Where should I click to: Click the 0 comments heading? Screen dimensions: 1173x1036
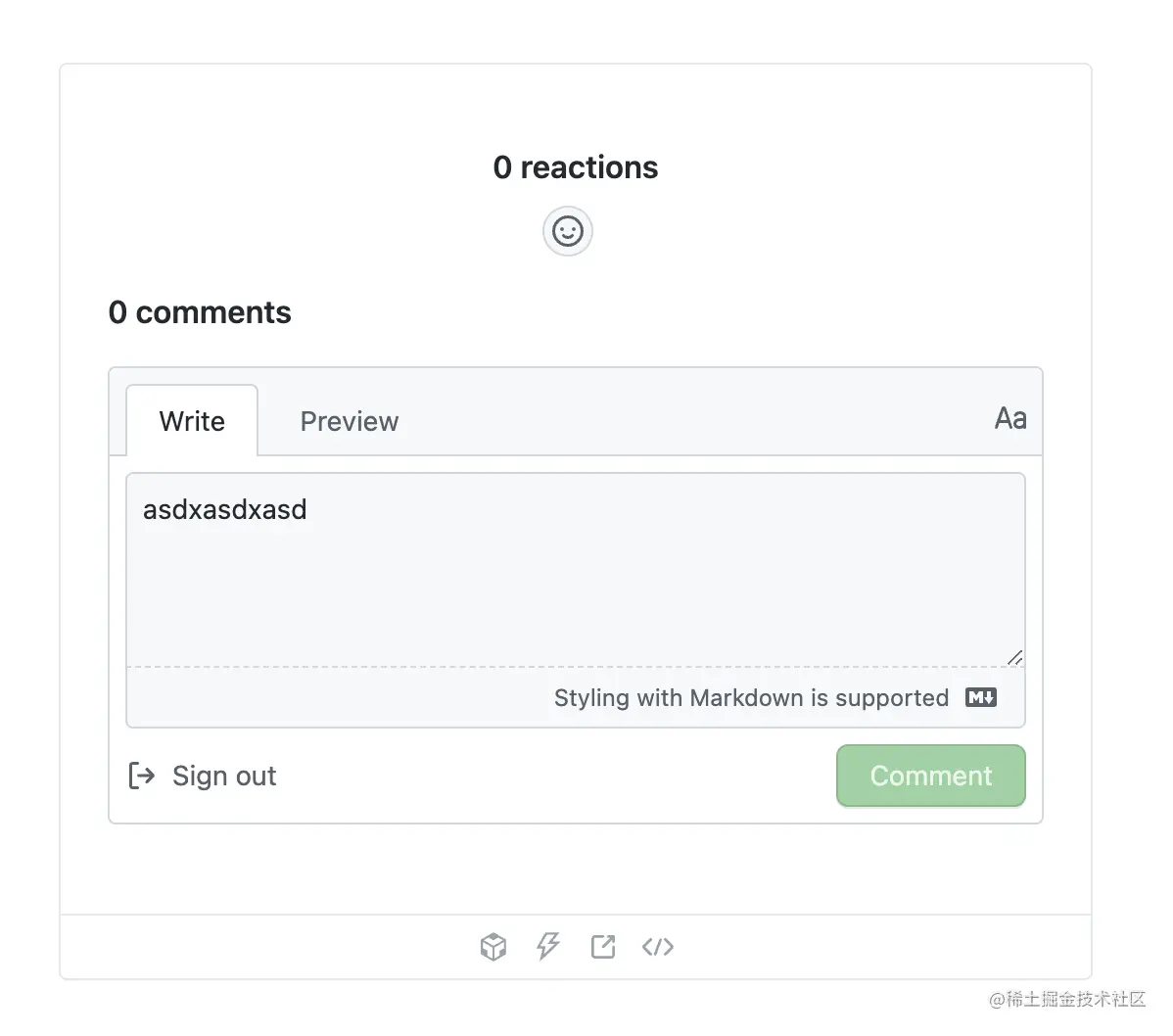click(200, 312)
